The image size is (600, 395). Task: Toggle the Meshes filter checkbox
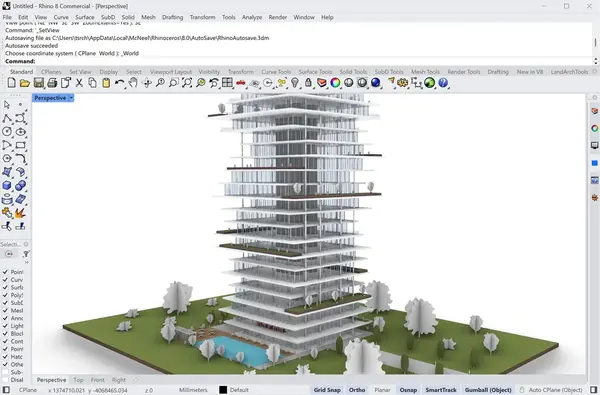[5, 310]
